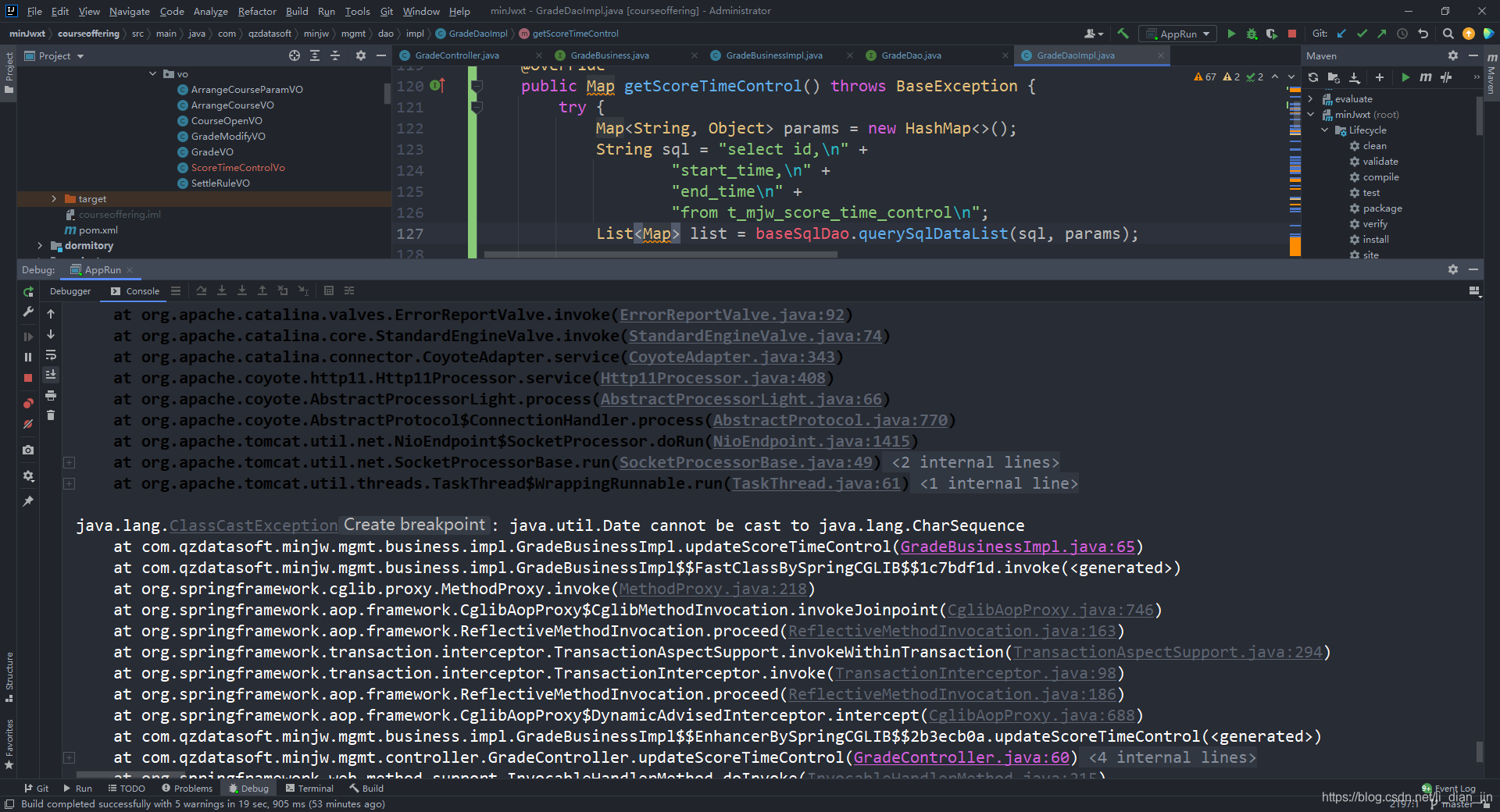Select ScoreTimeControlVo class in tree
This screenshot has height=812, width=1500.
pos(237,168)
